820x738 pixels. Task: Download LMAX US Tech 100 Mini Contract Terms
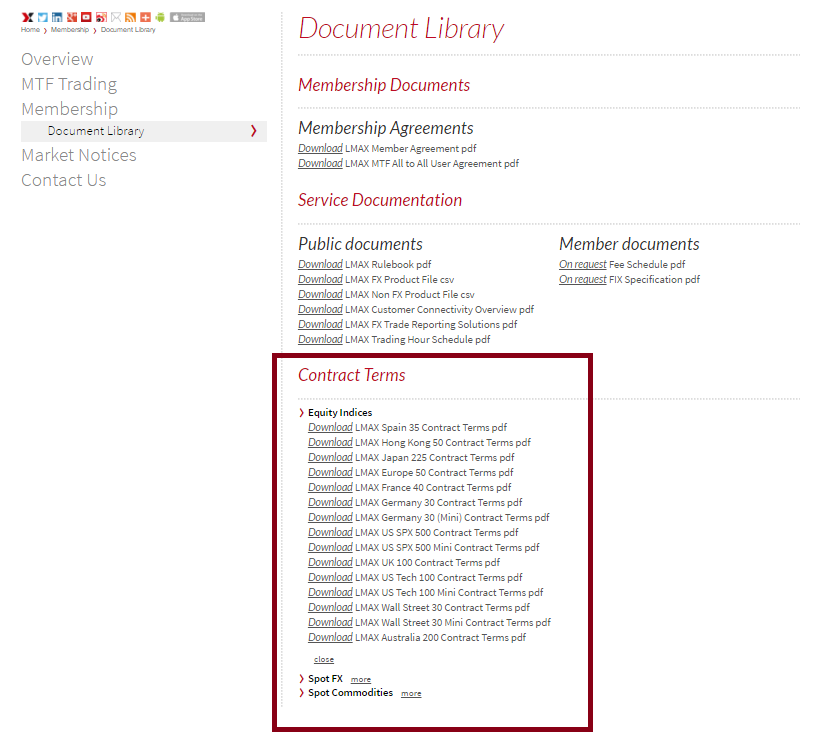pos(330,593)
